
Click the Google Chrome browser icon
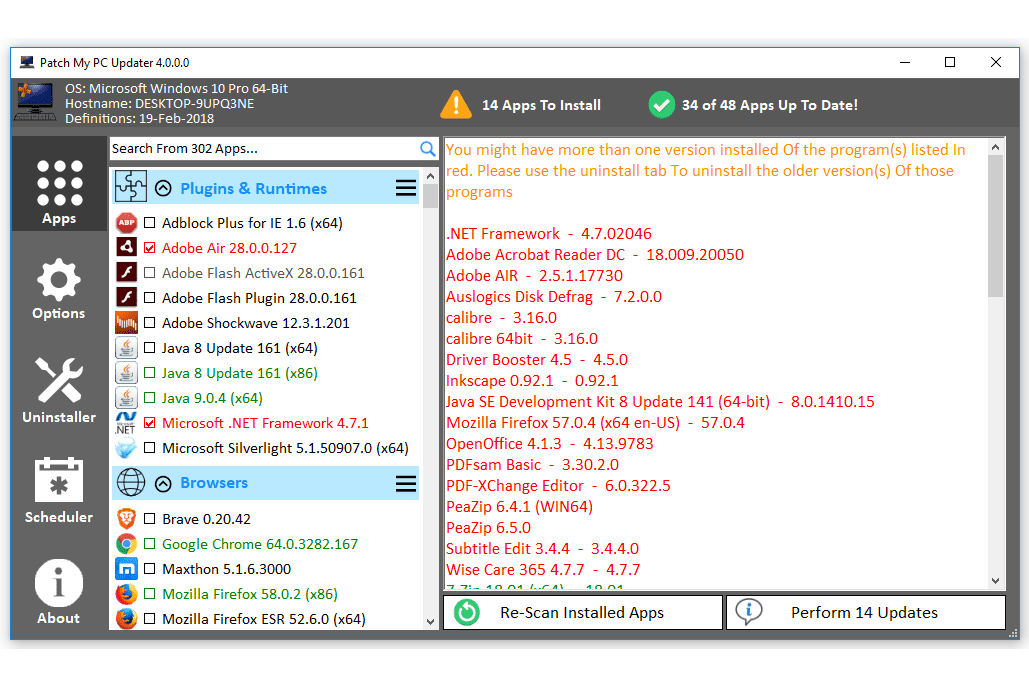pyautogui.click(x=126, y=544)
